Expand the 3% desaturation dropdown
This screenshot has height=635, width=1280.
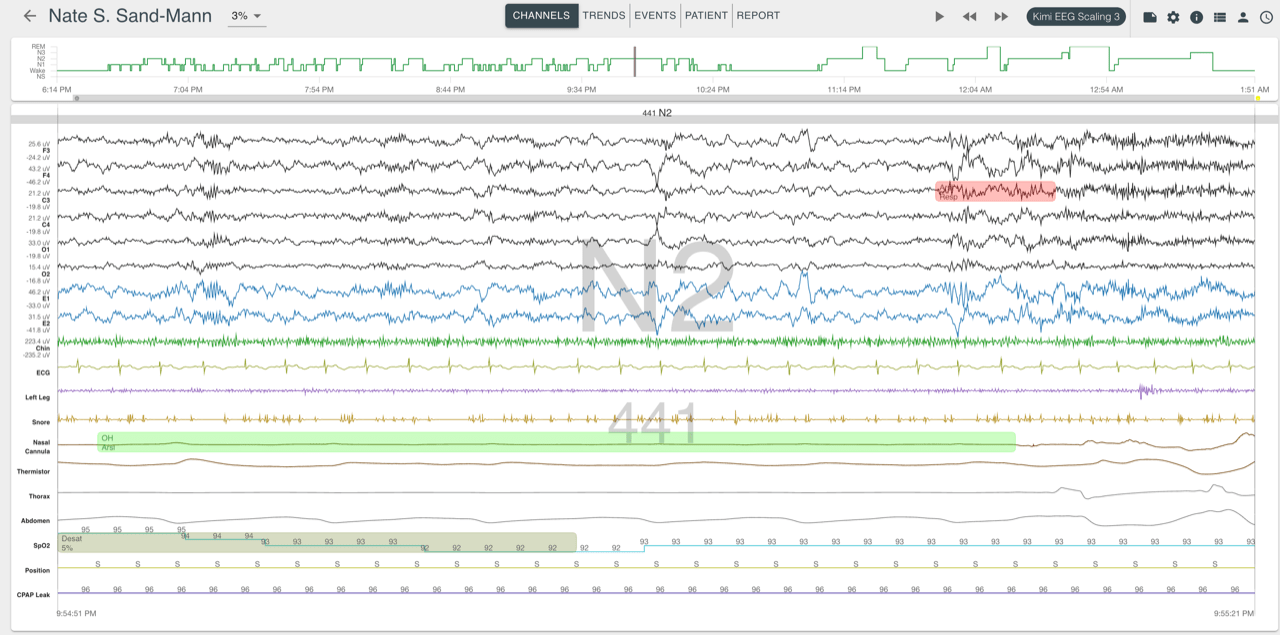(246, 16)
